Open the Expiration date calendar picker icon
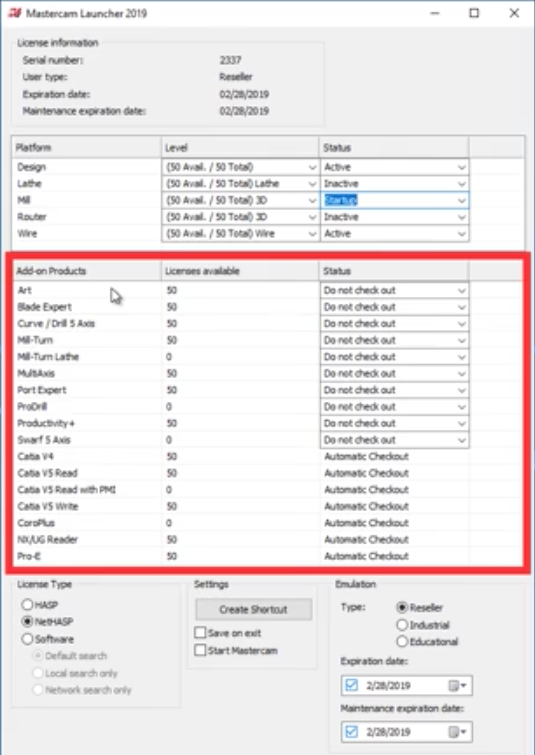This screenshot has height=755, width=535. (x=457, y=686)
